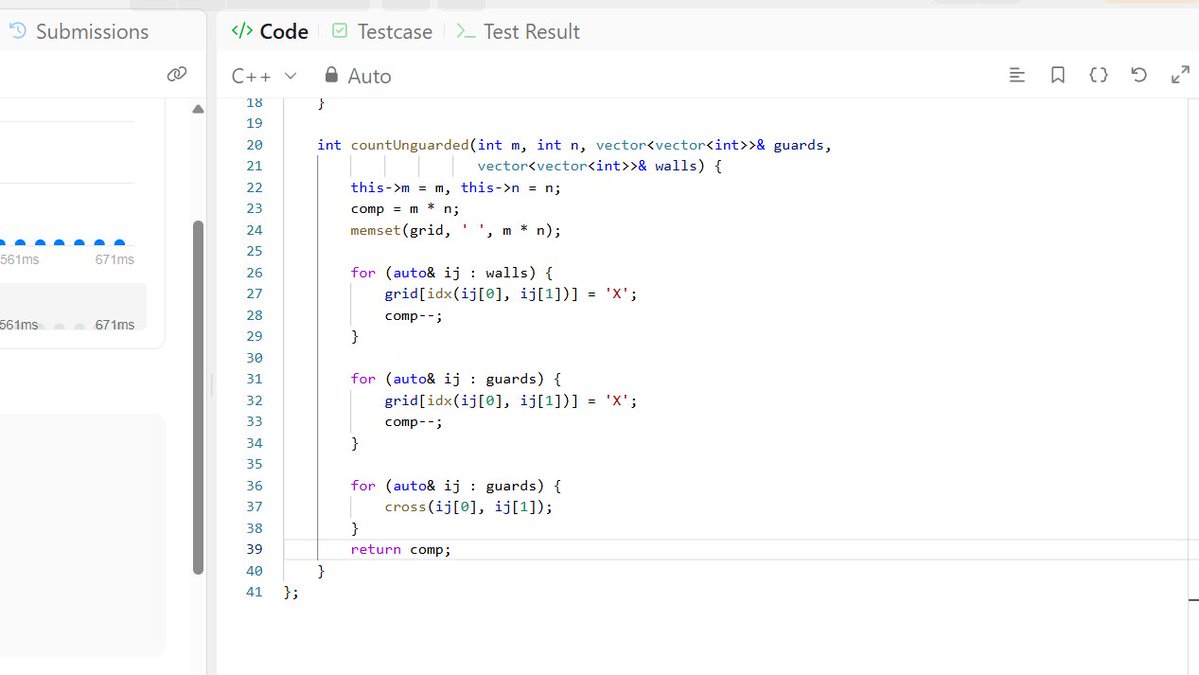Screen dimensions: 1199x675
Task: Expand the editor to fullscreen
Action: [1180, 74]
